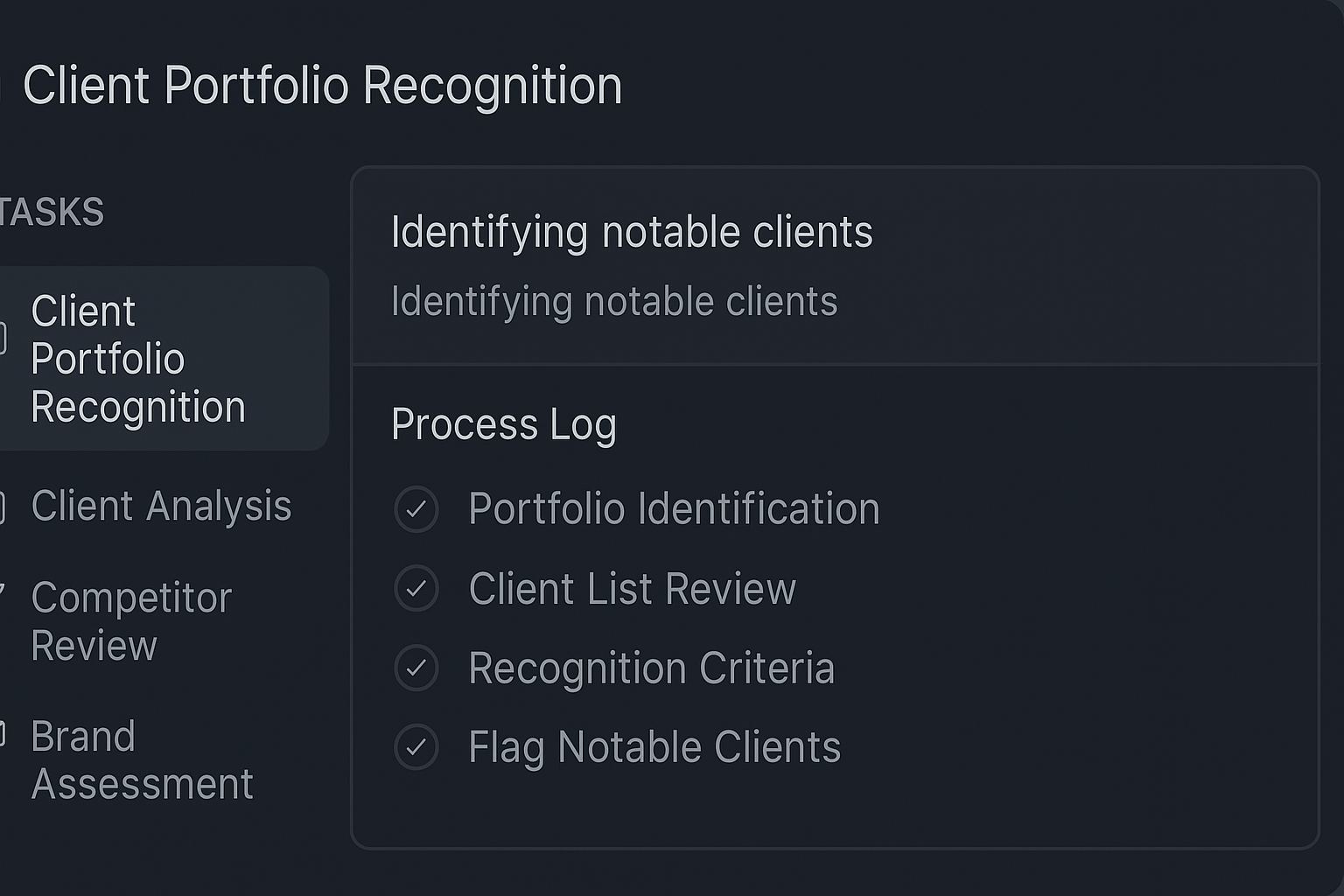This screenshot has width=1344, height=896.
Task: Click the Identifying notable clients card heading
Action: coord(632,233)
